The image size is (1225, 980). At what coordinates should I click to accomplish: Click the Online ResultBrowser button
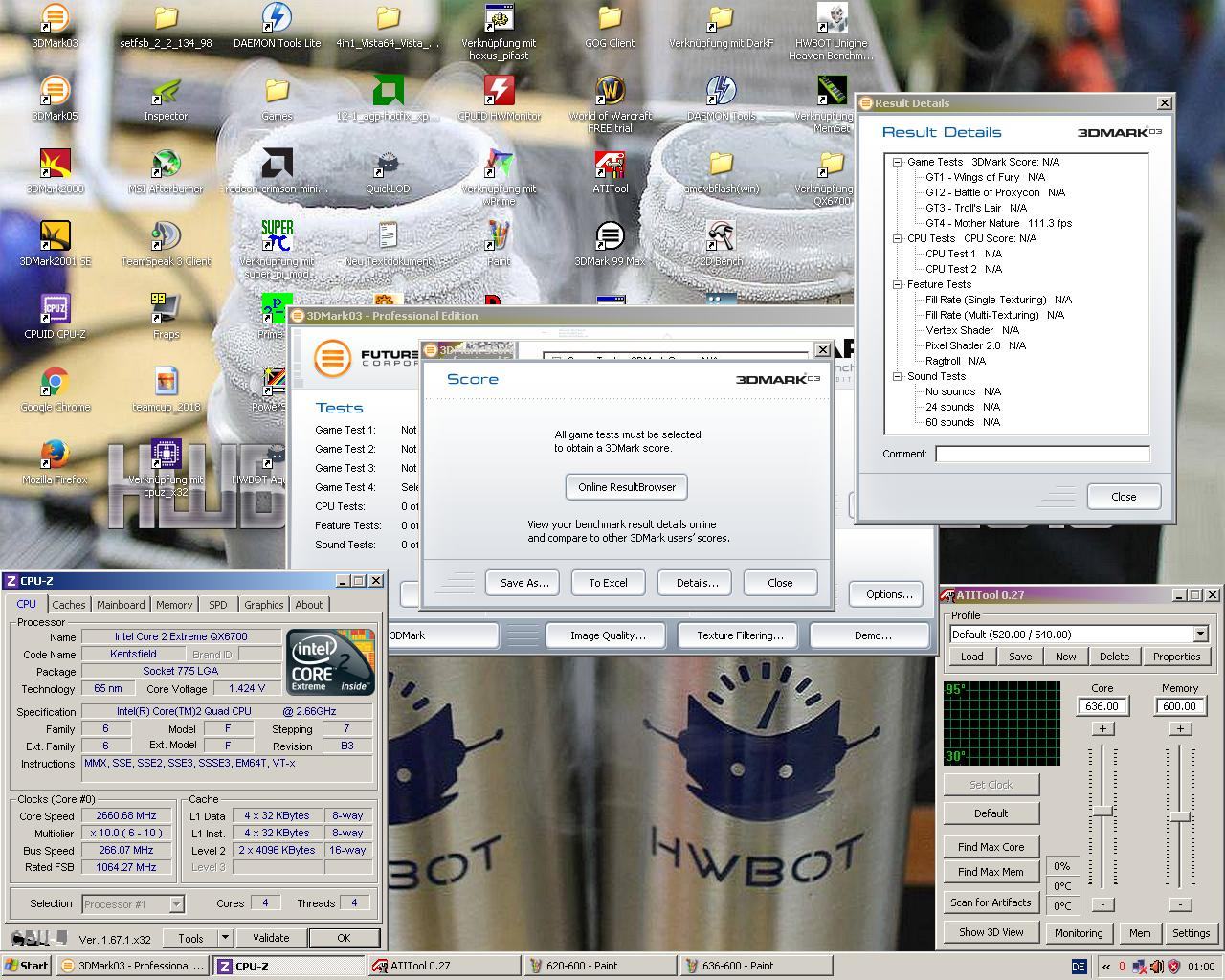[x=627, y=487]
